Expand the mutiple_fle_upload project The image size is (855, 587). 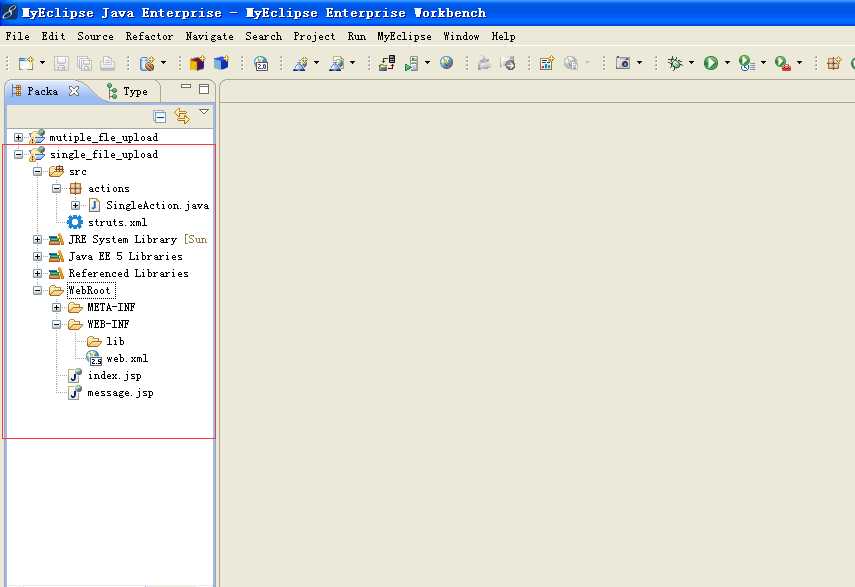(19, 137)
